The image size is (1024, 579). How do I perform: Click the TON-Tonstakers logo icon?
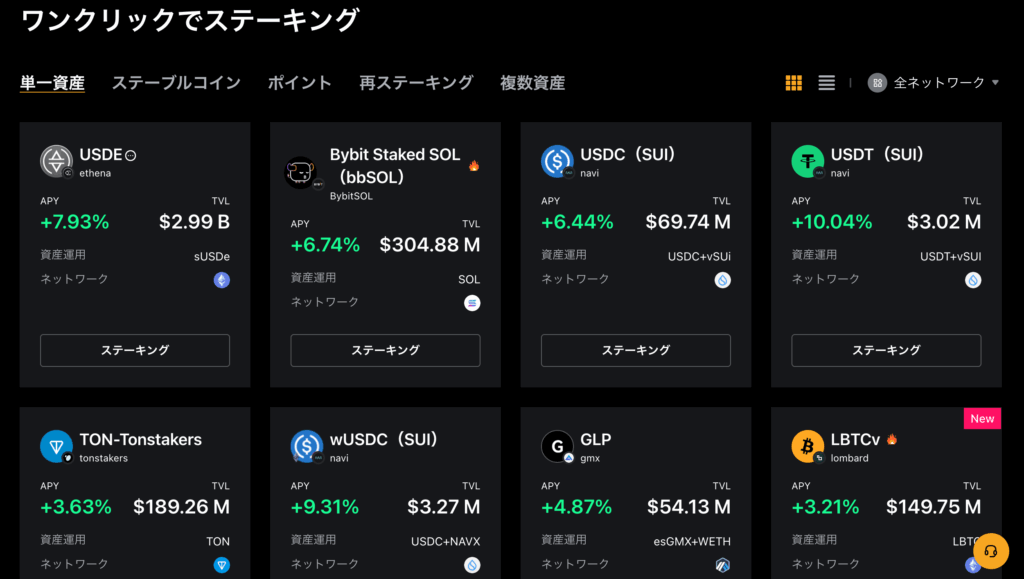[56, 446]
